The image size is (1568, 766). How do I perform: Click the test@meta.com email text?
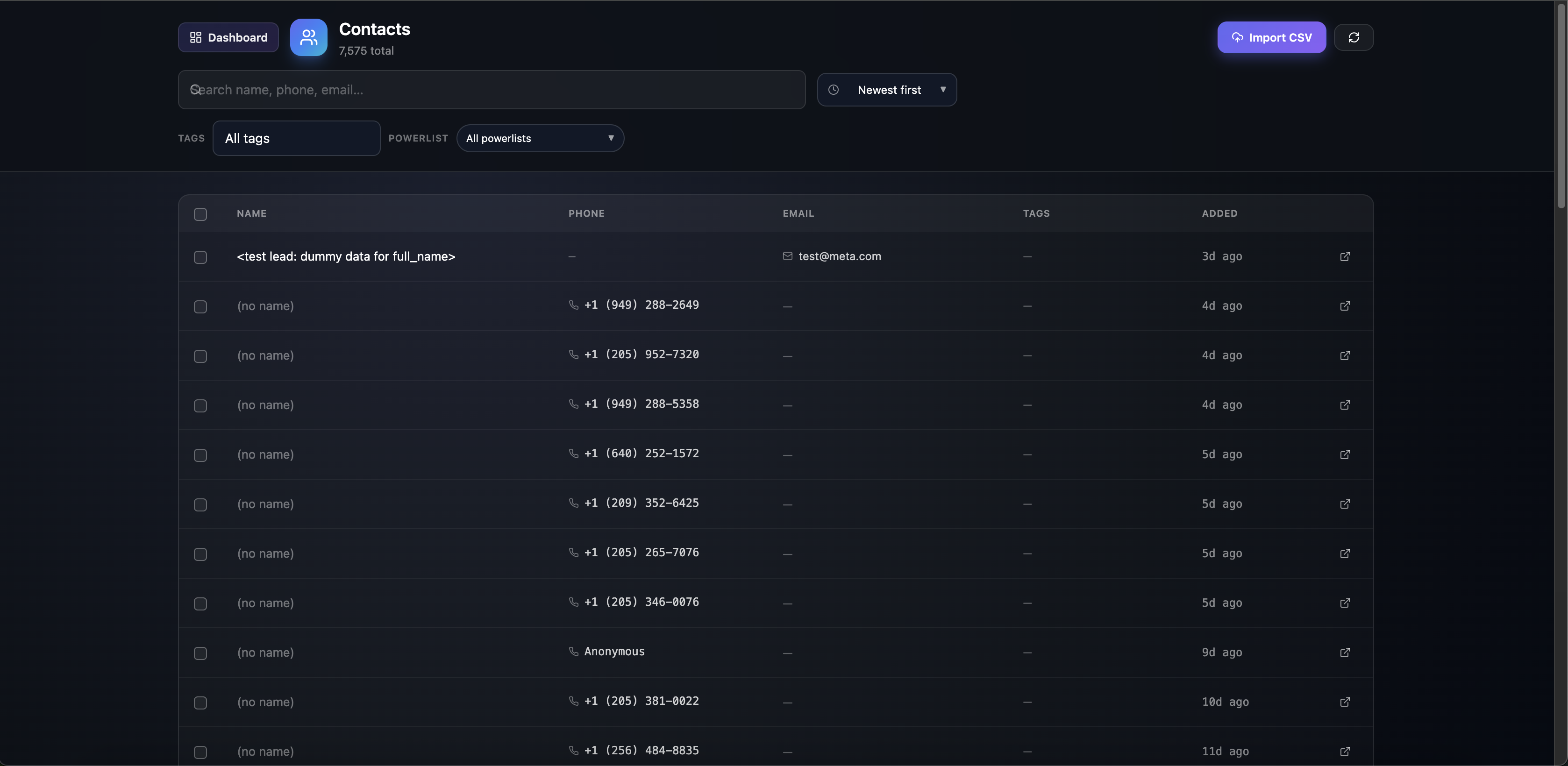point(840,257)
